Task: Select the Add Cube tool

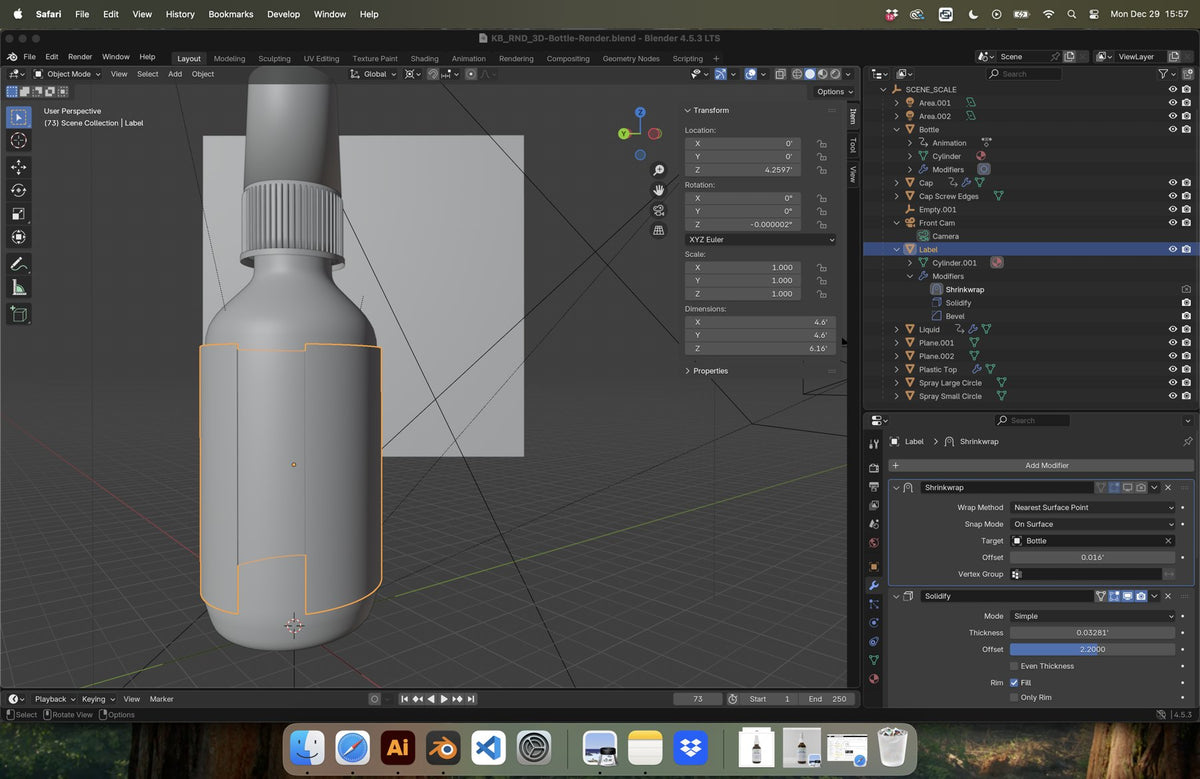Action: (18, 314)
